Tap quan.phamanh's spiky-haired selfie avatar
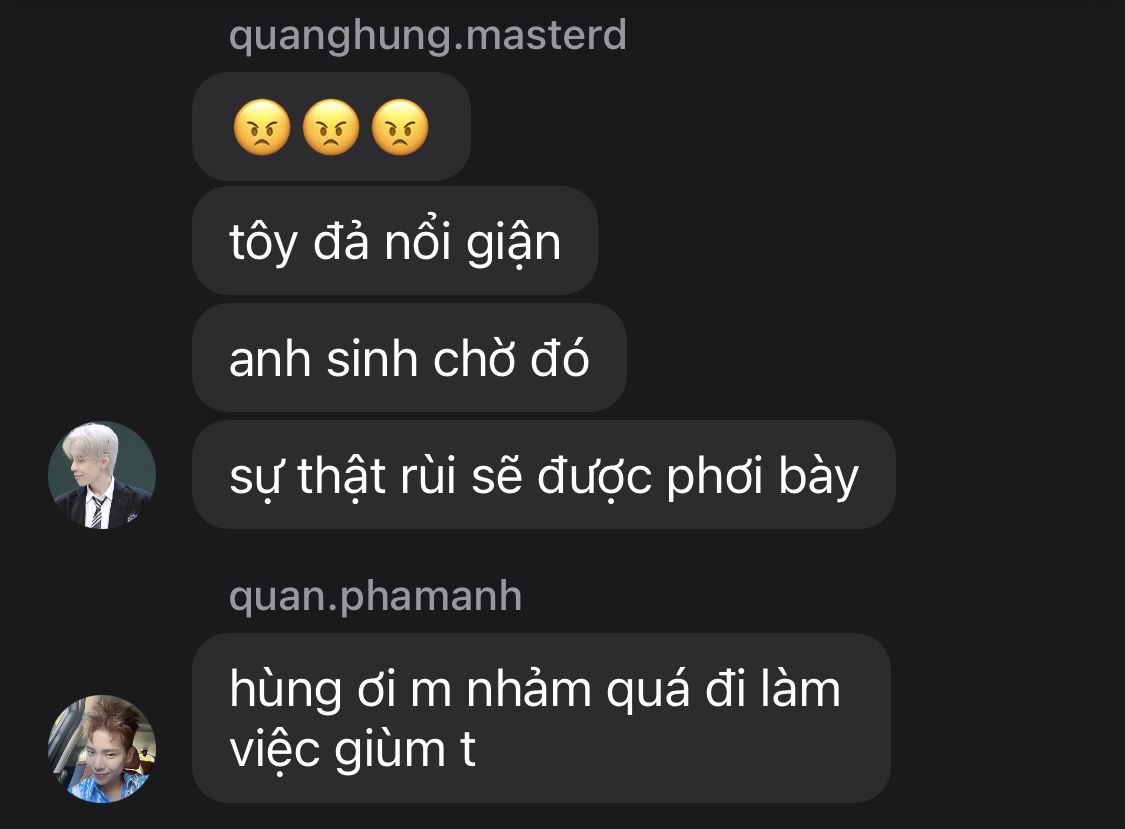 [x=102, y=749]
